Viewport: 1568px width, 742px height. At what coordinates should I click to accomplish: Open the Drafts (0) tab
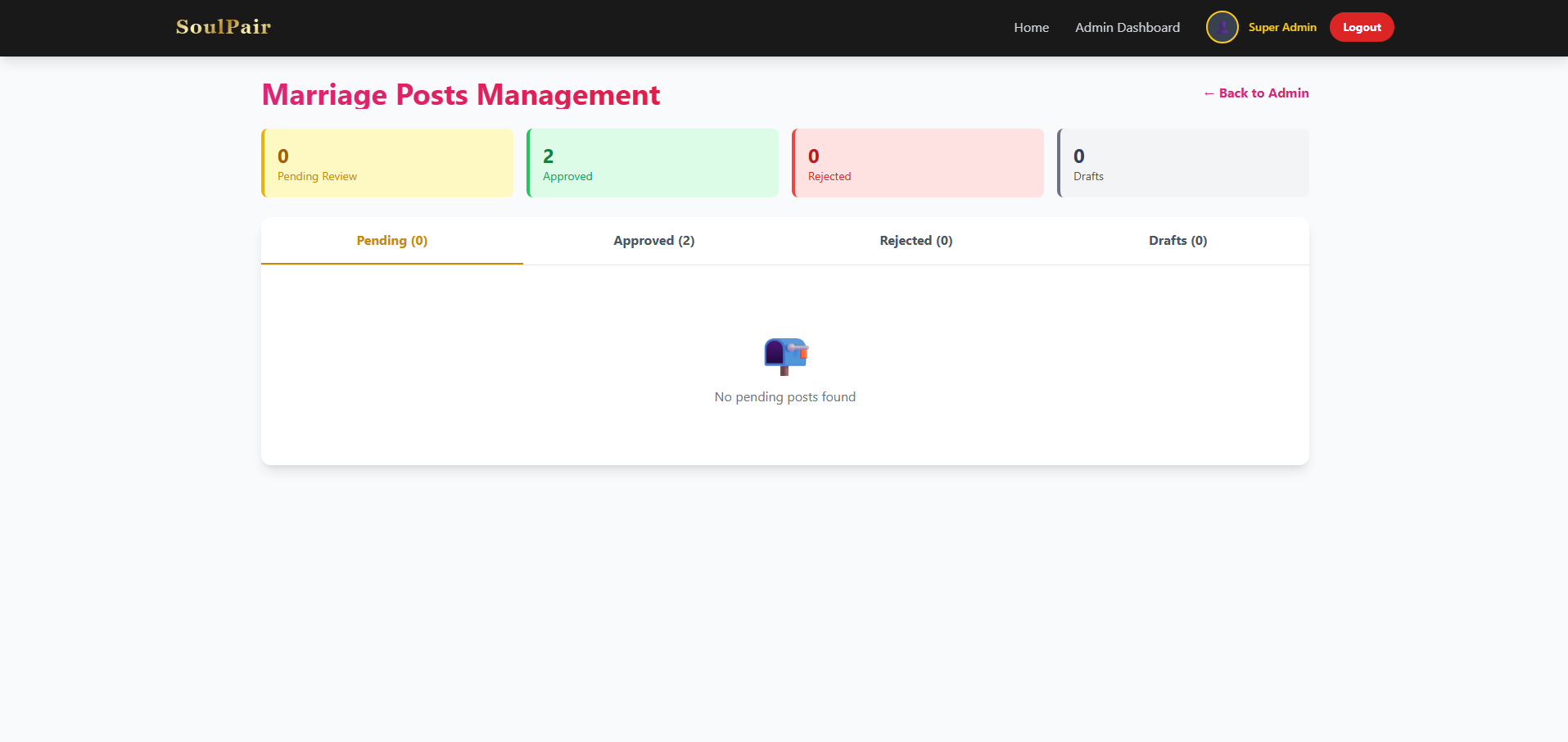click(1178, 241)
